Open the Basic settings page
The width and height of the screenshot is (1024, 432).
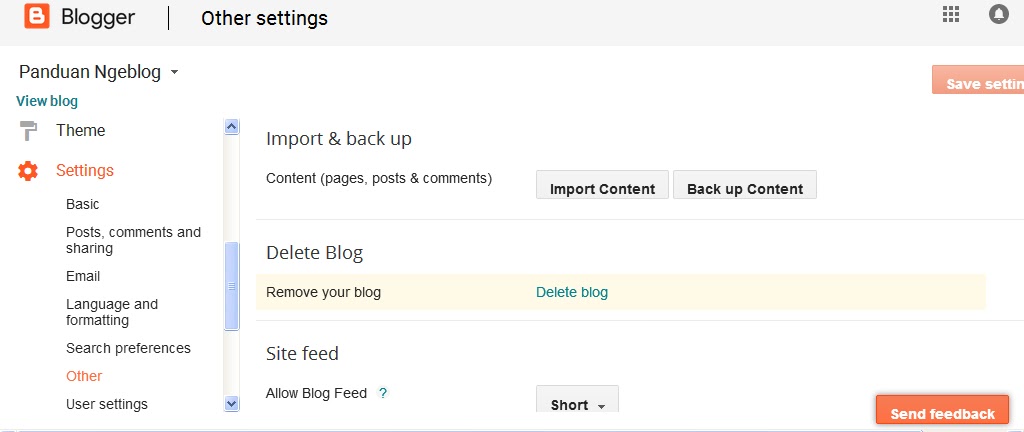point(83,204)
